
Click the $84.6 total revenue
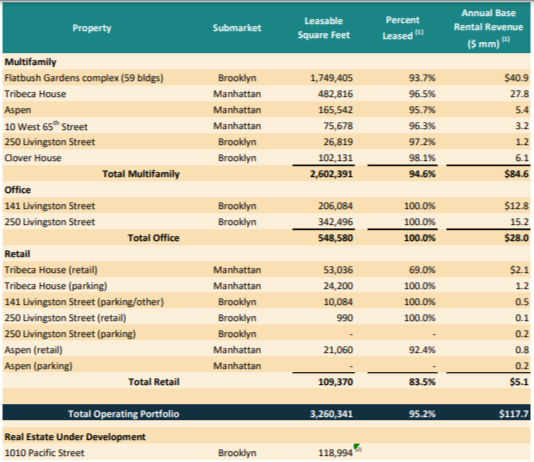coord(516,174)
